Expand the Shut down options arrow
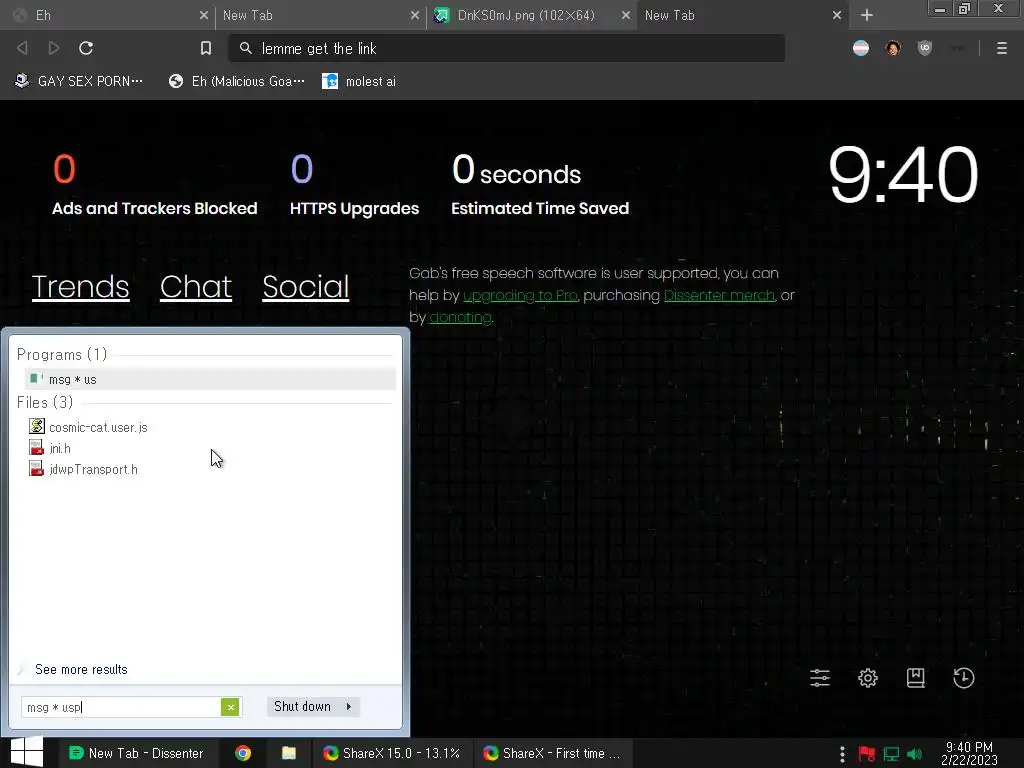 point(349,707)
